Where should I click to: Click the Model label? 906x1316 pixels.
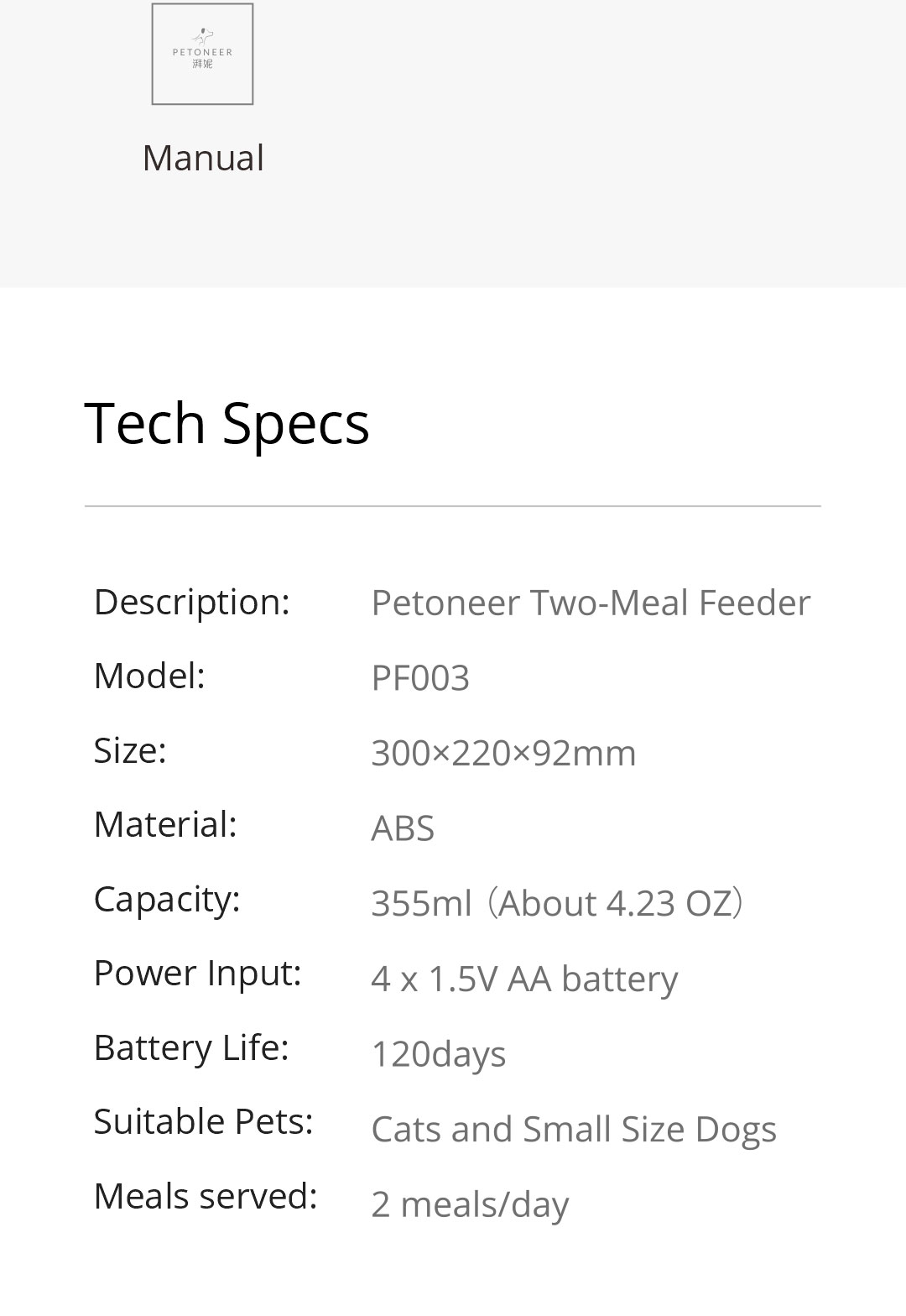(149, 676)
